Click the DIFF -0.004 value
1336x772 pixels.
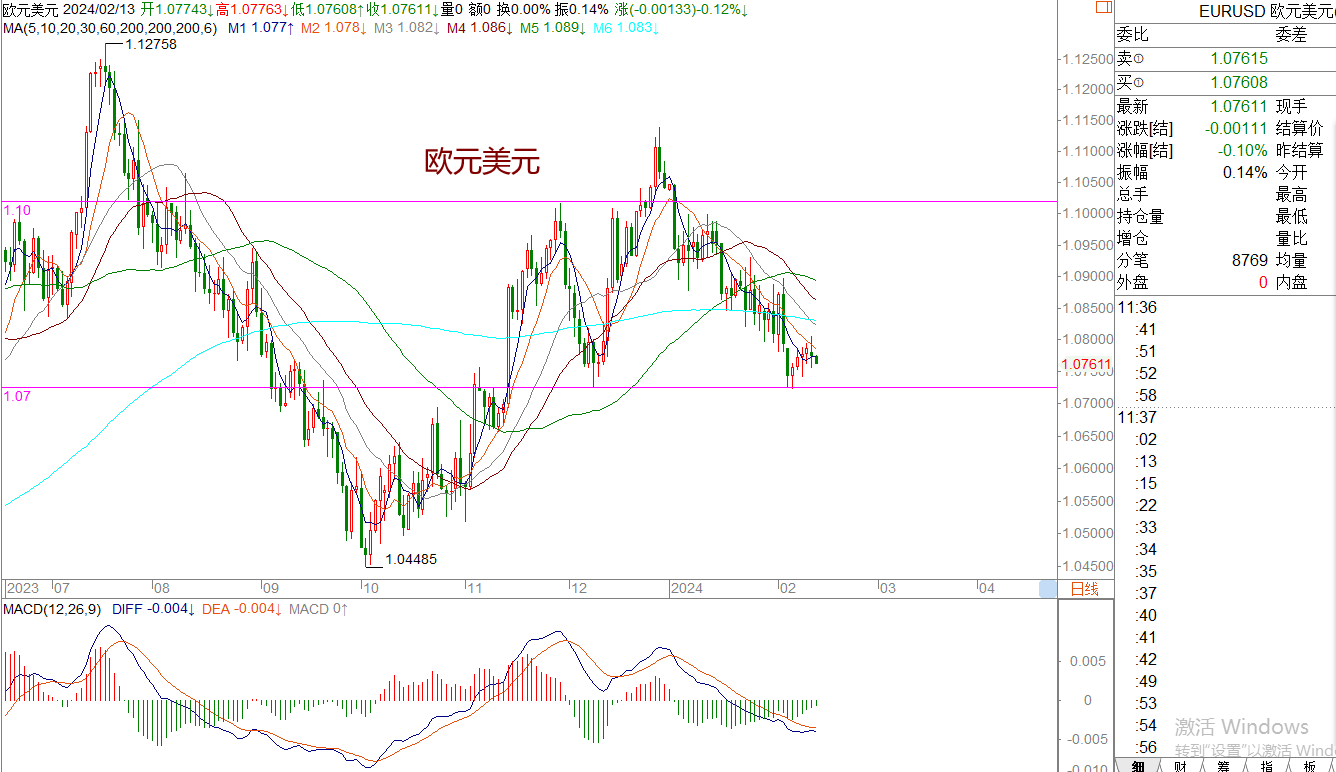coord(154,609)
